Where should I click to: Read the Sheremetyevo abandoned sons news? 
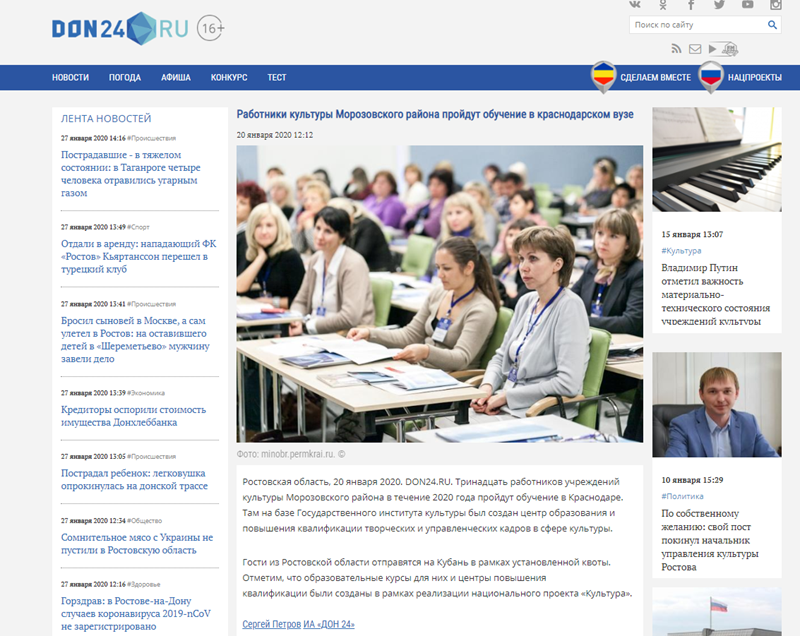135,340
